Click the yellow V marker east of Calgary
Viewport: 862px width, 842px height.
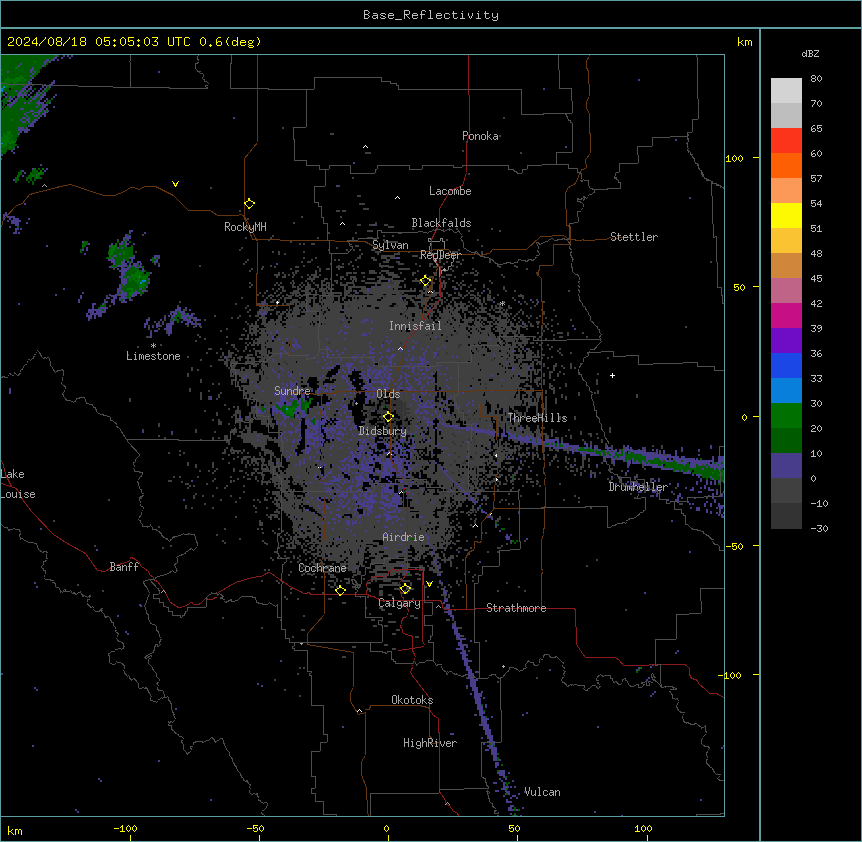429,584
